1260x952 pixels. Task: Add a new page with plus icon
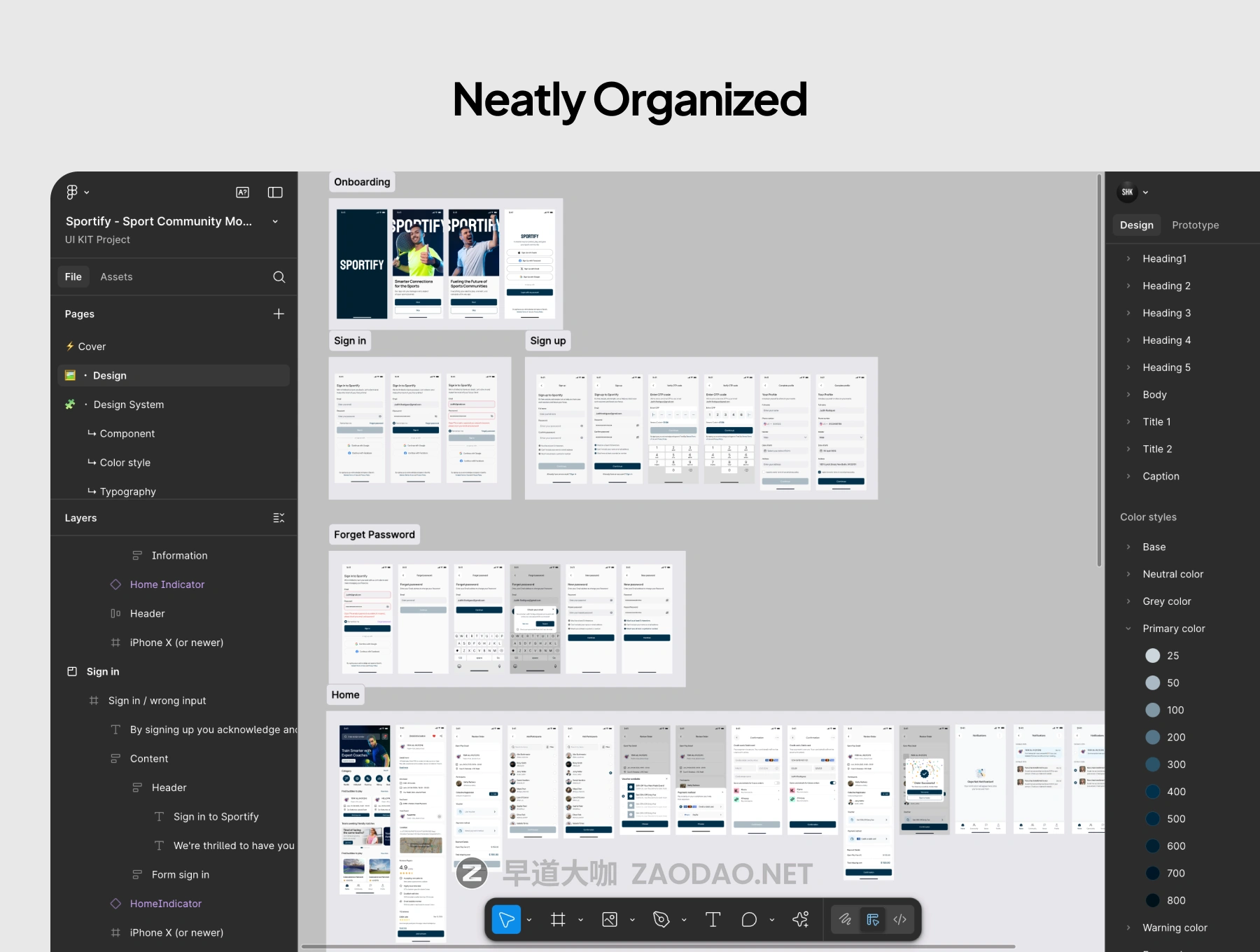[x=279, y=314]
